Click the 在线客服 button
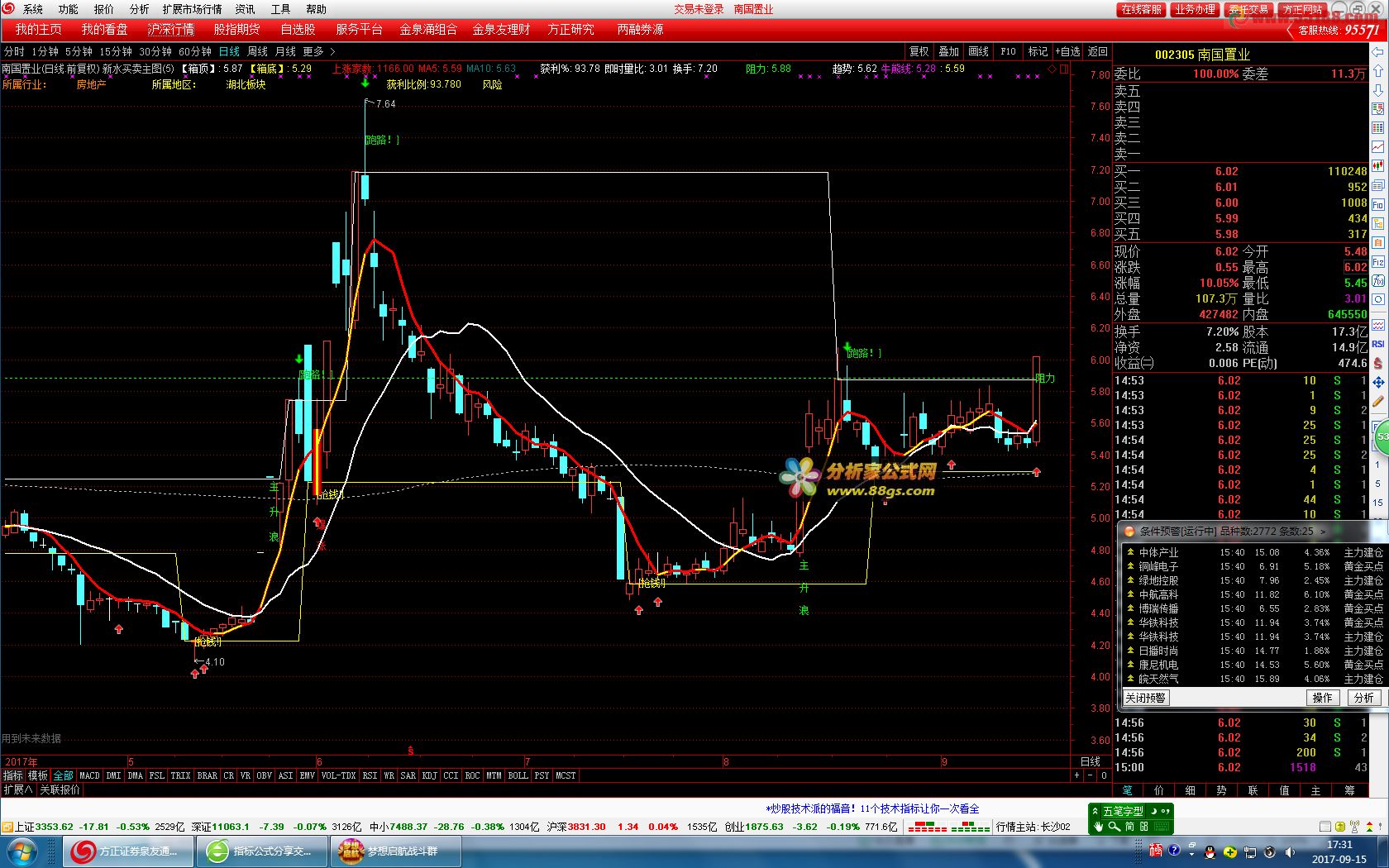Screen dimensions: 1389x868 [1141, 9]
